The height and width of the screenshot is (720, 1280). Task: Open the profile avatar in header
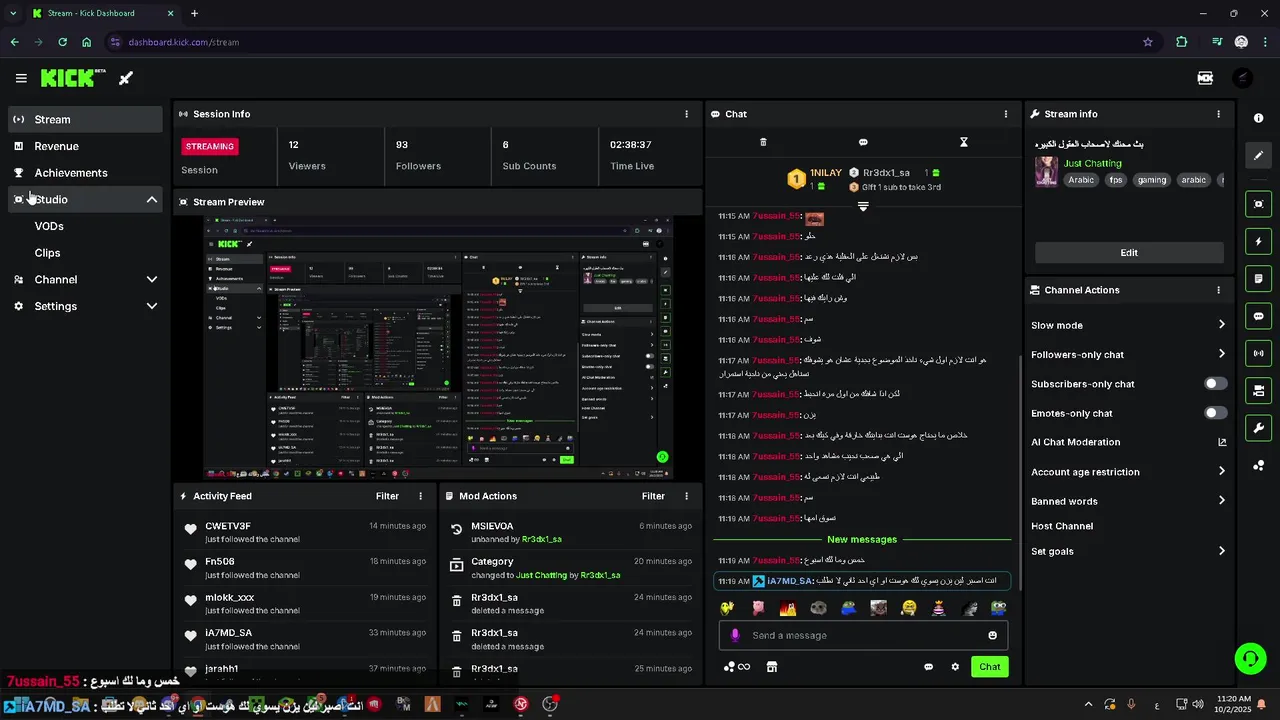coord(1242,78)
